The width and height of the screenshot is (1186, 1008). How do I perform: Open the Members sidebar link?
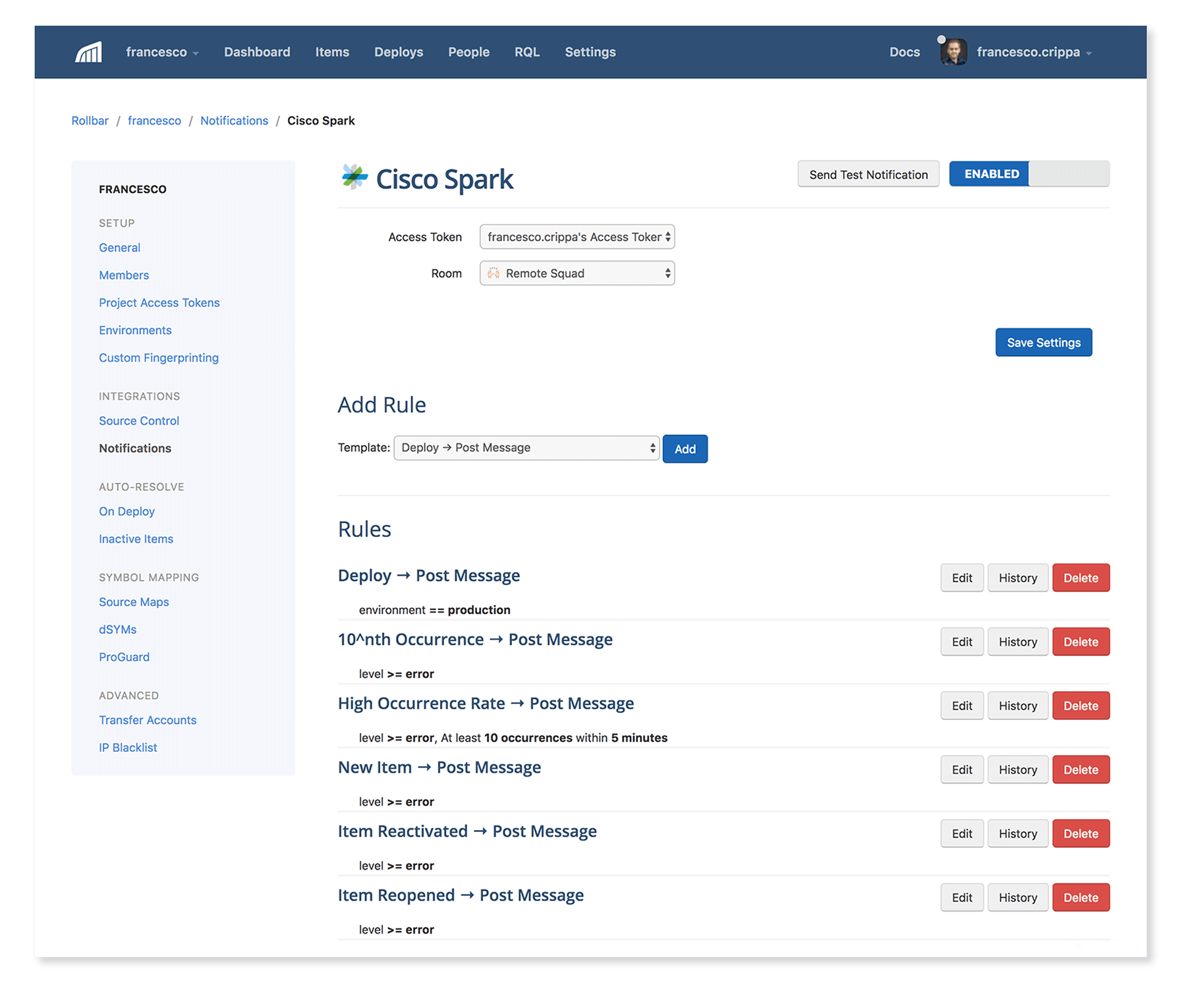(124, 275)
